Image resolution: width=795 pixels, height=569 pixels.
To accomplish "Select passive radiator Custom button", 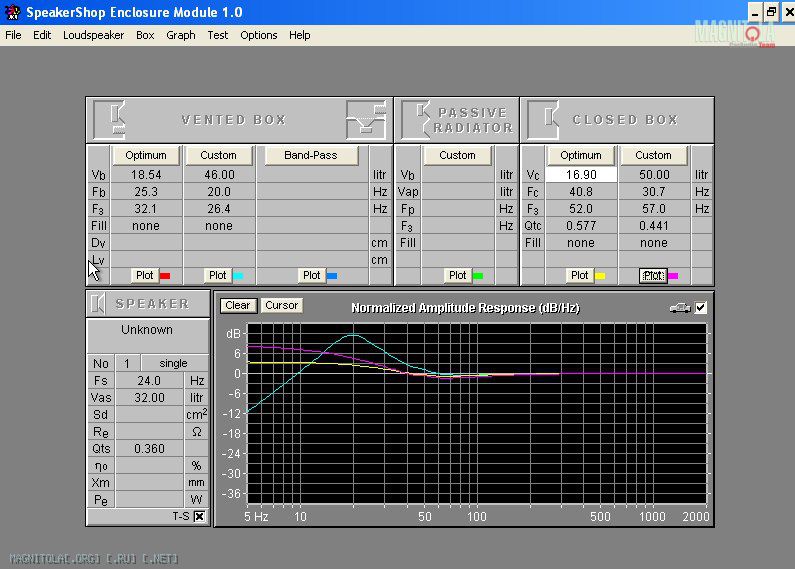I will click(x=457, y=155).
